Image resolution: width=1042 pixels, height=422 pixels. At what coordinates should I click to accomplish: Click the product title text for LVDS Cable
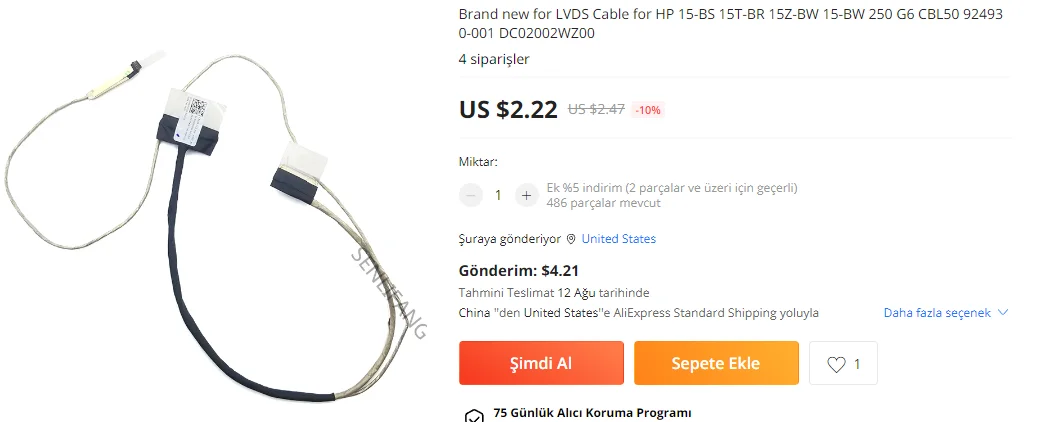coord(731,23)
